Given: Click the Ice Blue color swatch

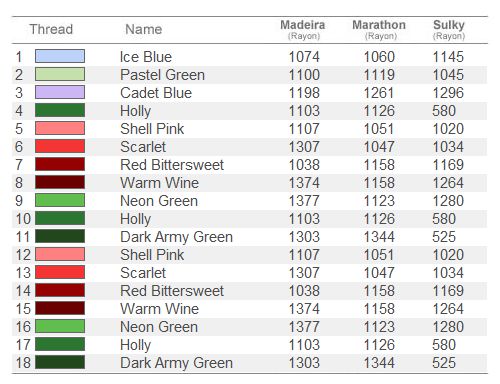Looking at the screenshot, I should pos(60,56).
